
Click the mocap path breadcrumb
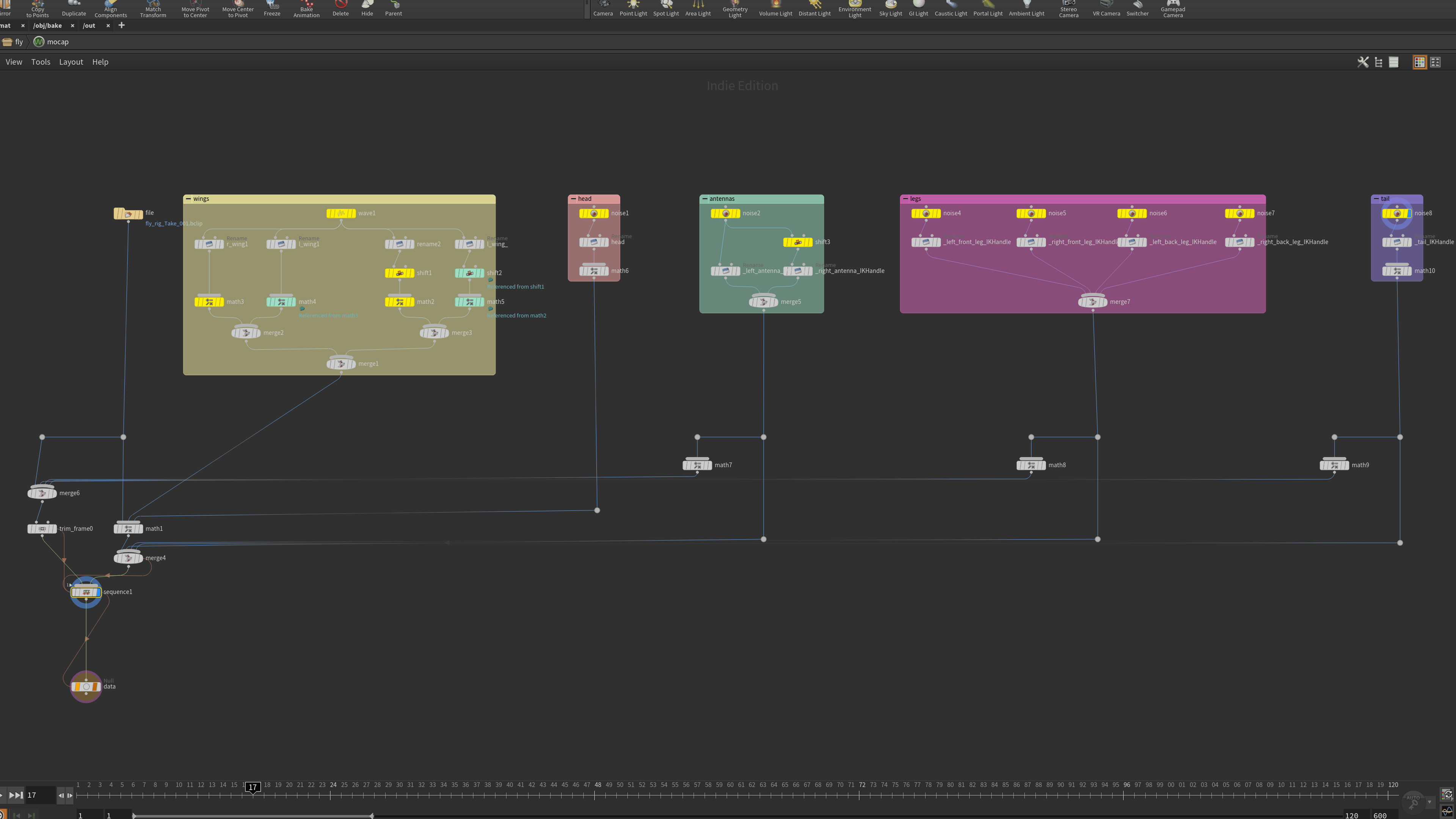[x=52, y=42]
